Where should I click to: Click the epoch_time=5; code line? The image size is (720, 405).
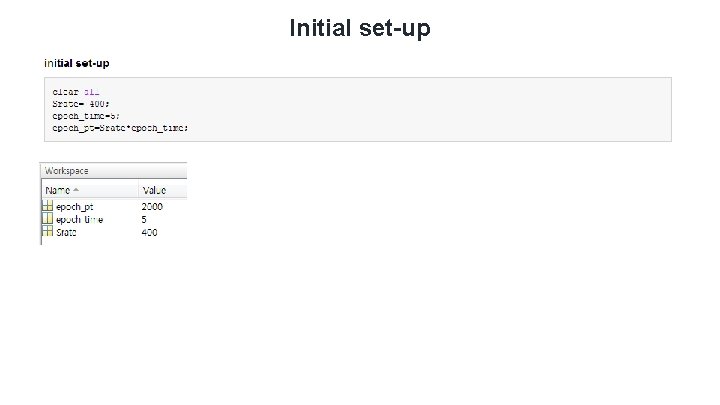(x=86, y=116)
